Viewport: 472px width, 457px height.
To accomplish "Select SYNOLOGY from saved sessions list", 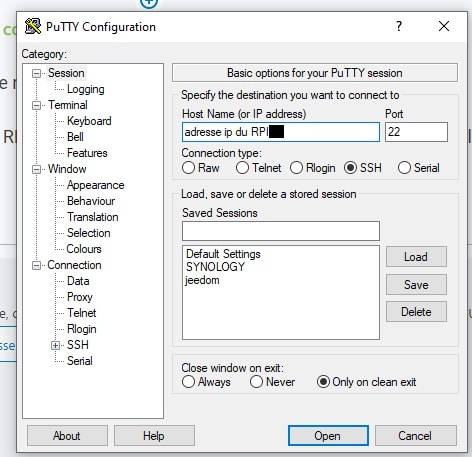I will [x=215, y=267].
